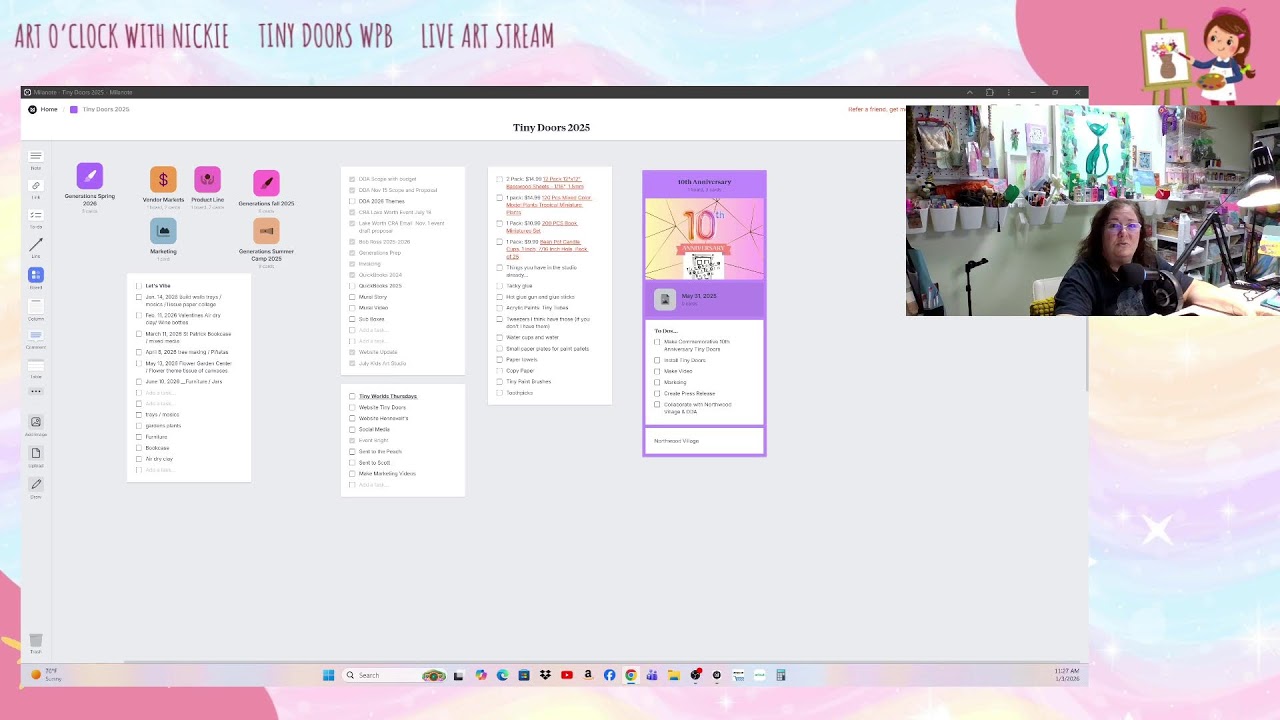Screen dimensions: 1280x720
Task: Check the Let's Vibe task
Action: 139,286
